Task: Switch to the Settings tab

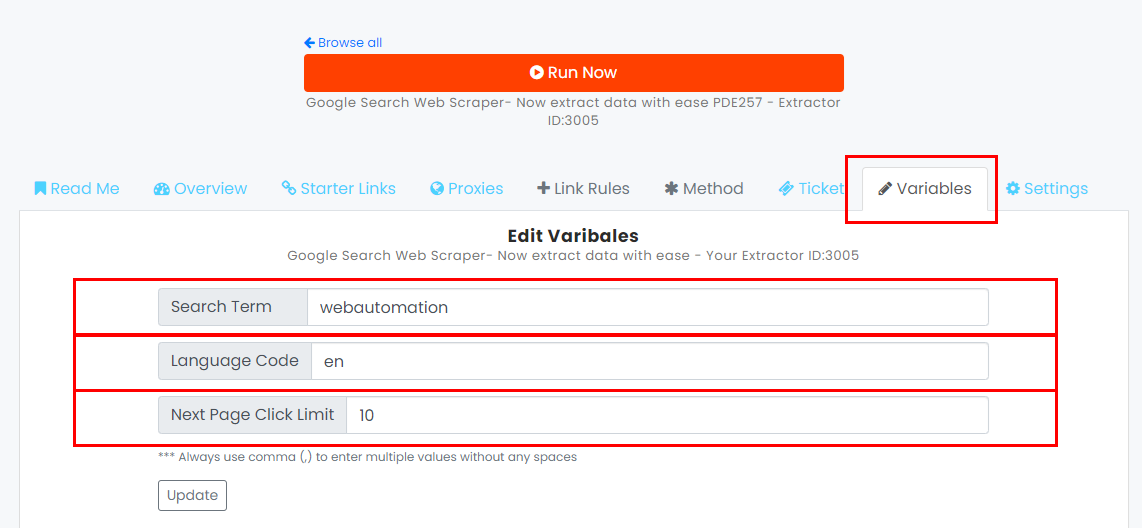Action: pyautogui.click(x=1047, y=189)
